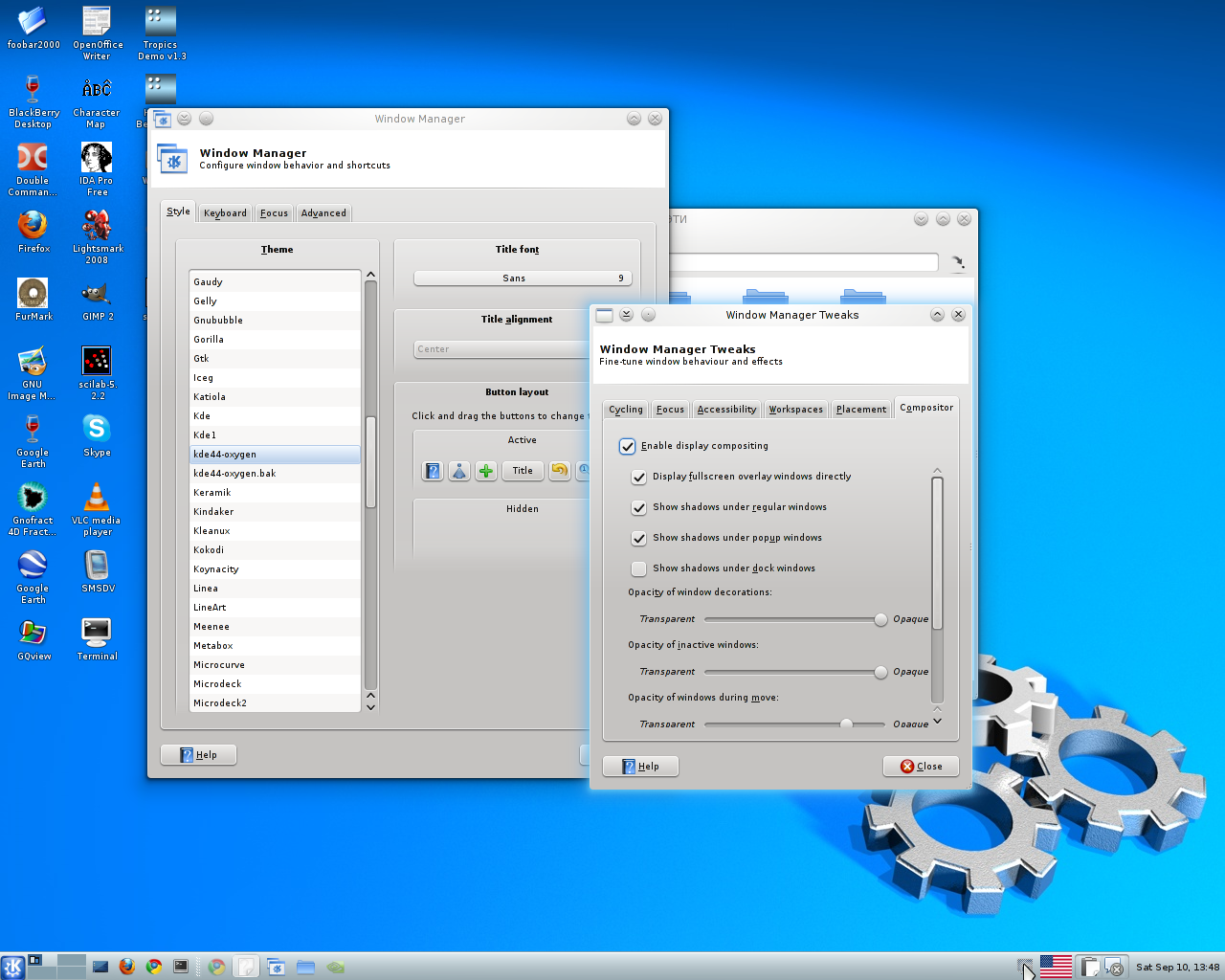The height and width of the screenshot is (980, 1225).
Task: Click the down chevron below the Compositor scrollbar
Action: pyautogui.click(x=937, y=721)
